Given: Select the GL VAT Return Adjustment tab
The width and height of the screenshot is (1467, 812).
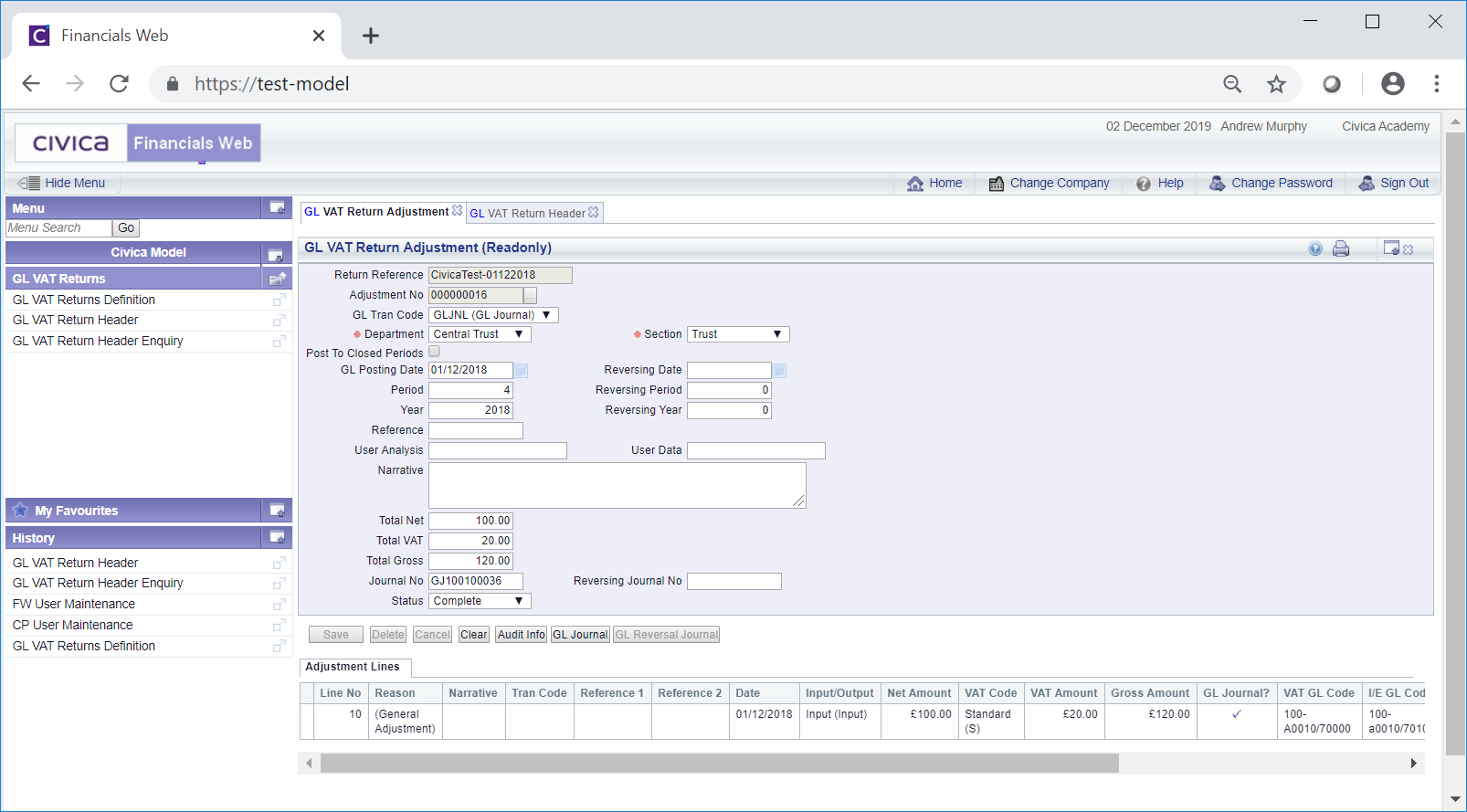Looking at the screenshot, I should [x=376, y=212].
